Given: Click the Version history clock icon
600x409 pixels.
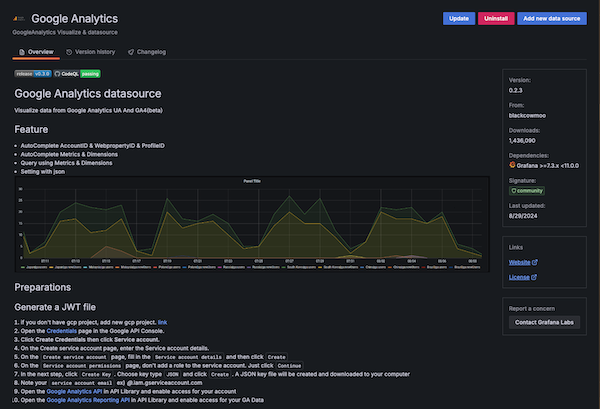Looking at the screenshot, I should pos(68,51).
